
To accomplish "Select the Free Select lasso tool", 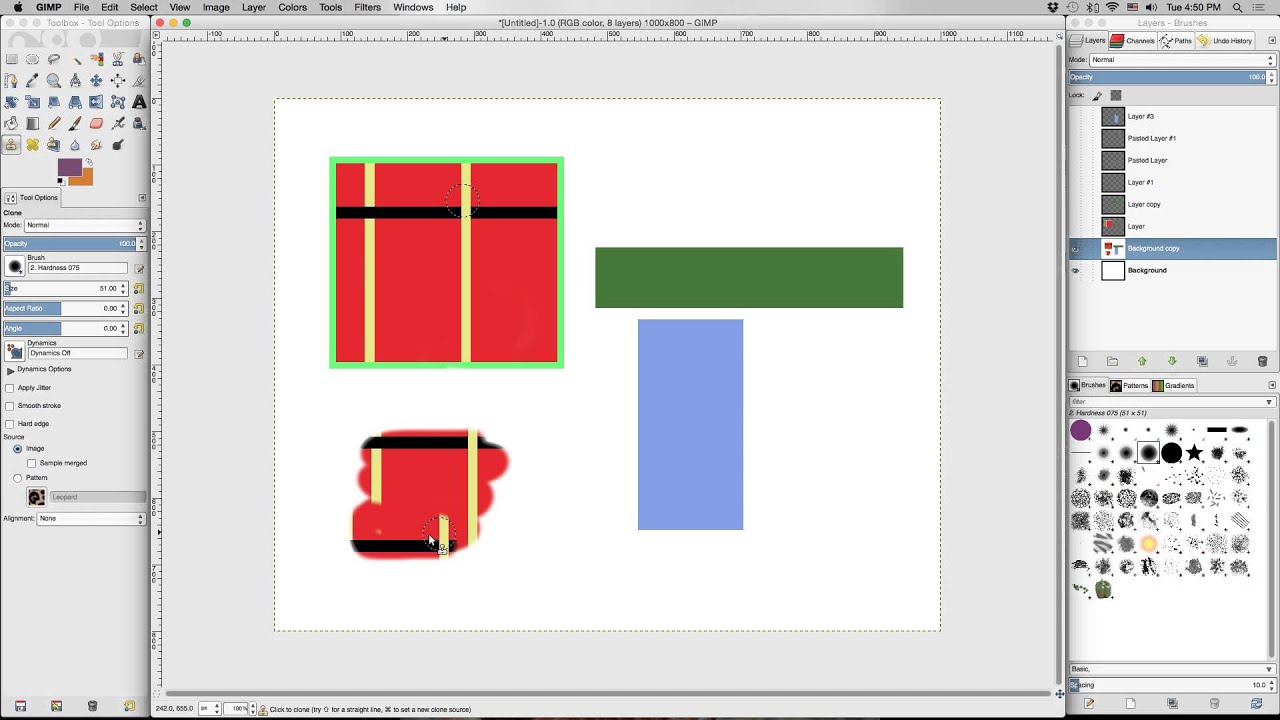I will click(54, 59).
